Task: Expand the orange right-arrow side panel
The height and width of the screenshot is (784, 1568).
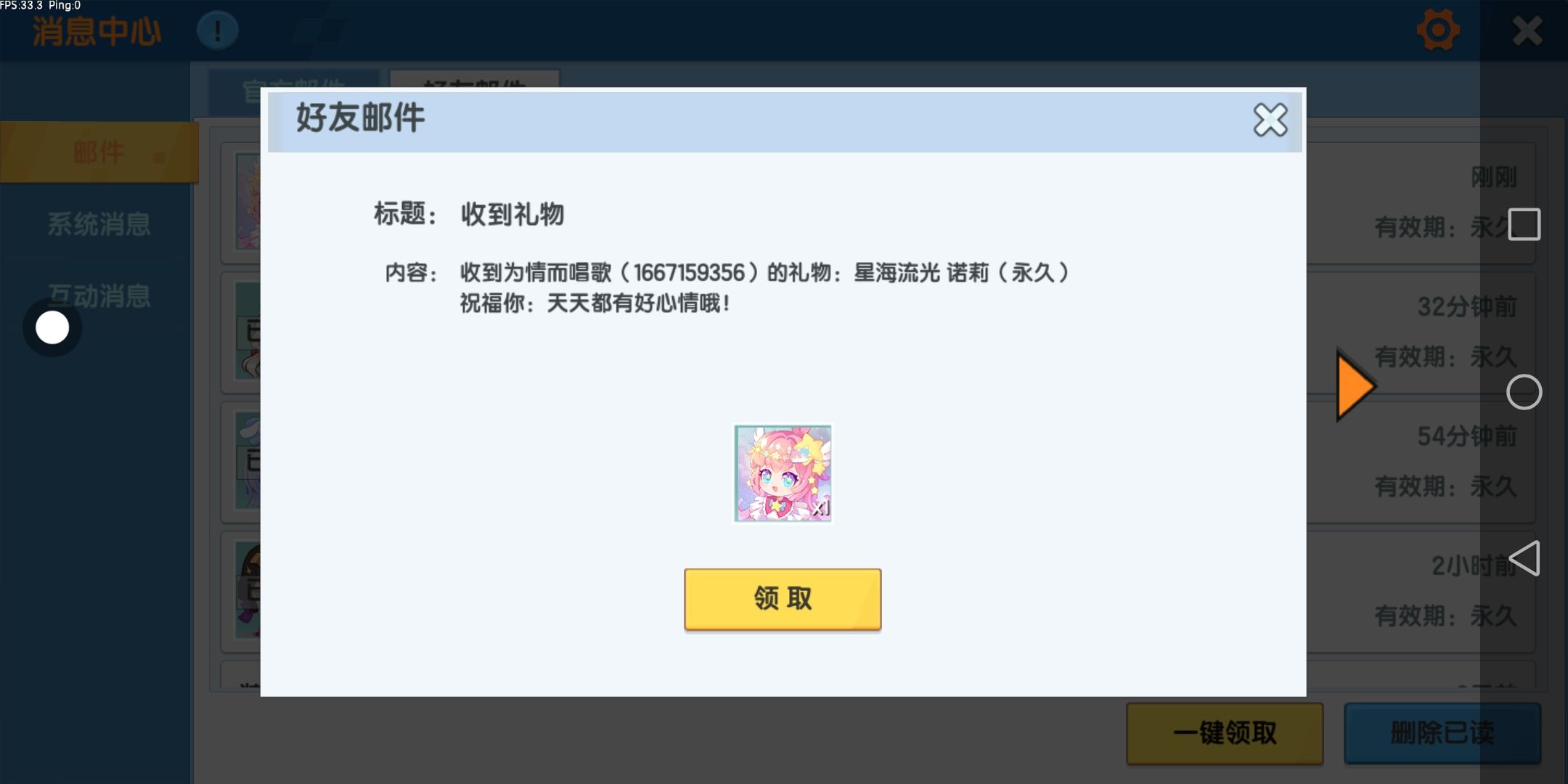Action: pyautogui.click(x=1355, y=385)
